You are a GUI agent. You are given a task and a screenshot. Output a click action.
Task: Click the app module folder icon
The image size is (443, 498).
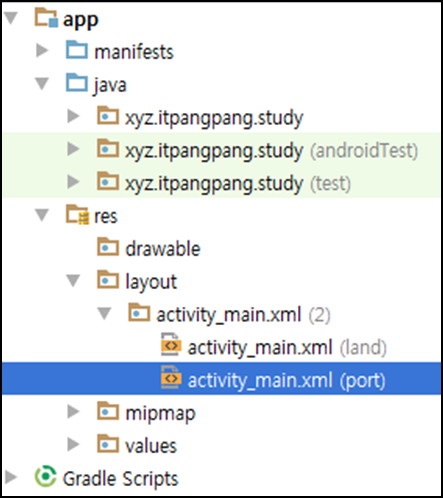[x=46, y=18]
